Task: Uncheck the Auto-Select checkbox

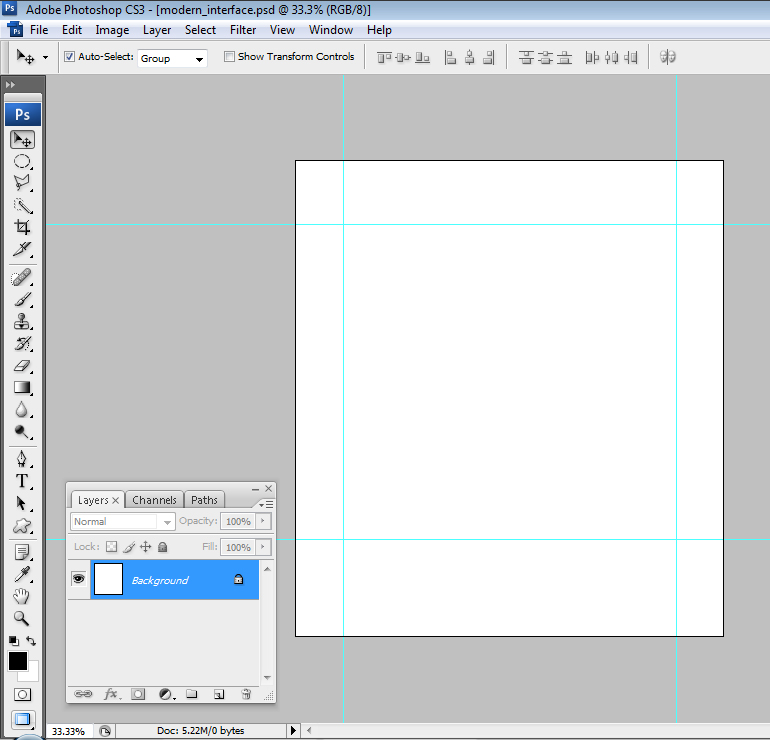Action: (x=70, y=56)
